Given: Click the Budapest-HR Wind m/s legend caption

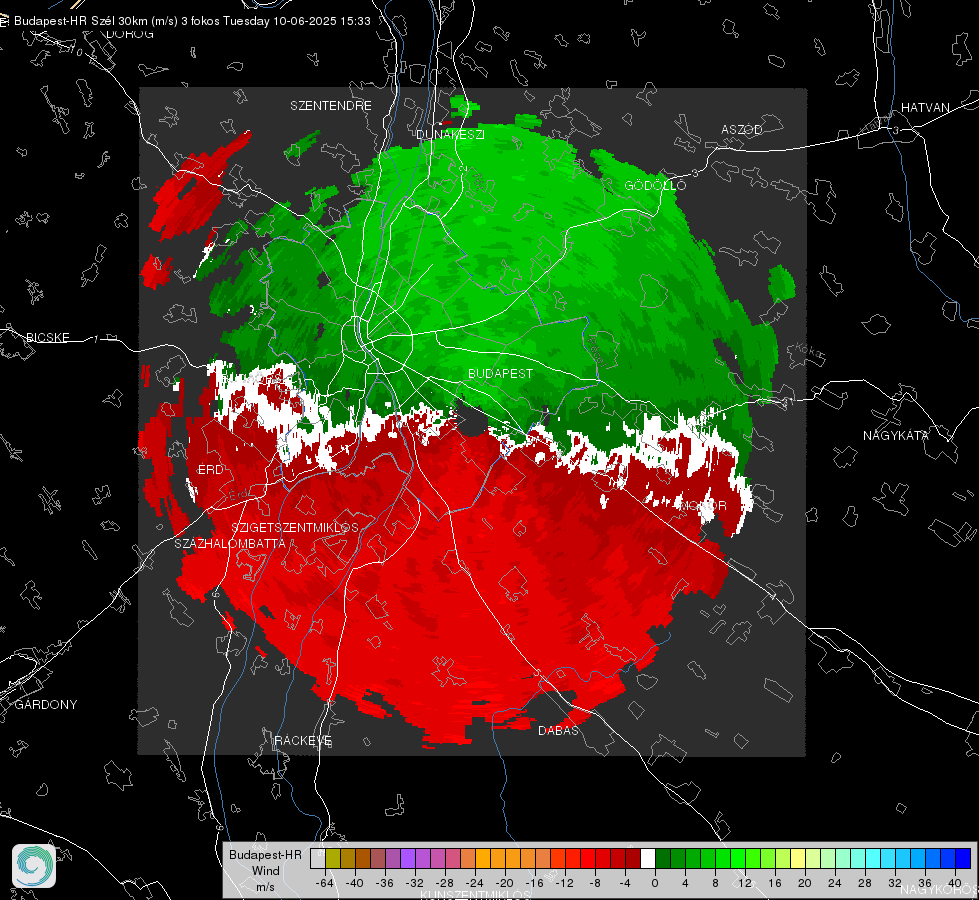Looking at the screenshot, I should pos(265,870).
